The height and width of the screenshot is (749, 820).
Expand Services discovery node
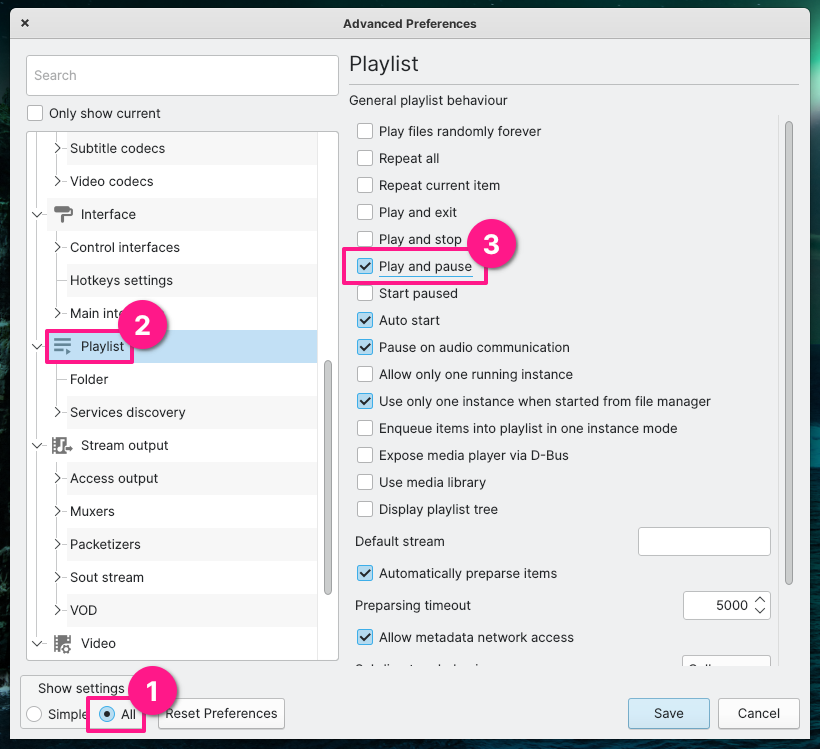pyautogui.click(x=58, y=412)
